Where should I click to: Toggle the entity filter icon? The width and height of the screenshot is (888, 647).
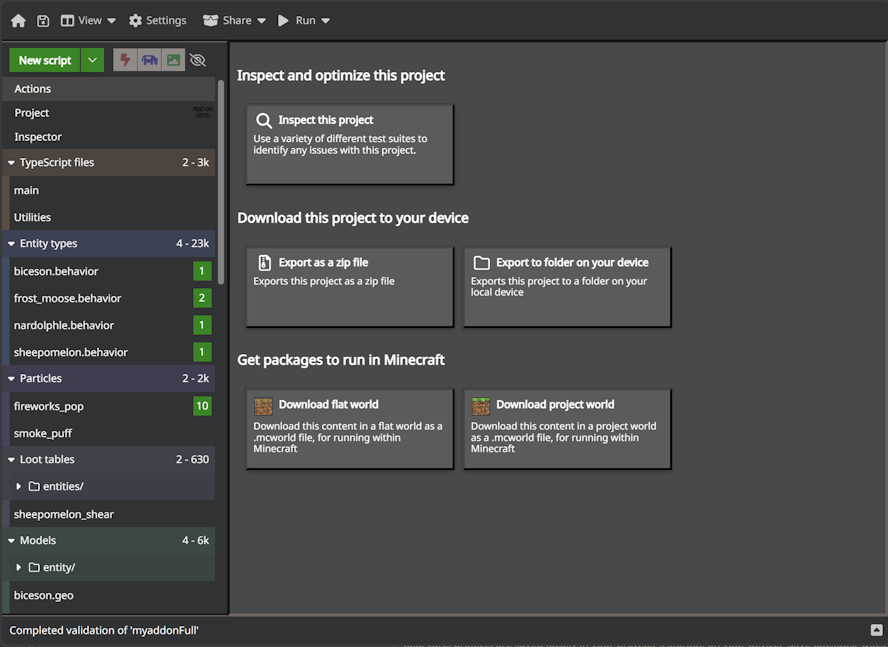(x=148, y=60)
